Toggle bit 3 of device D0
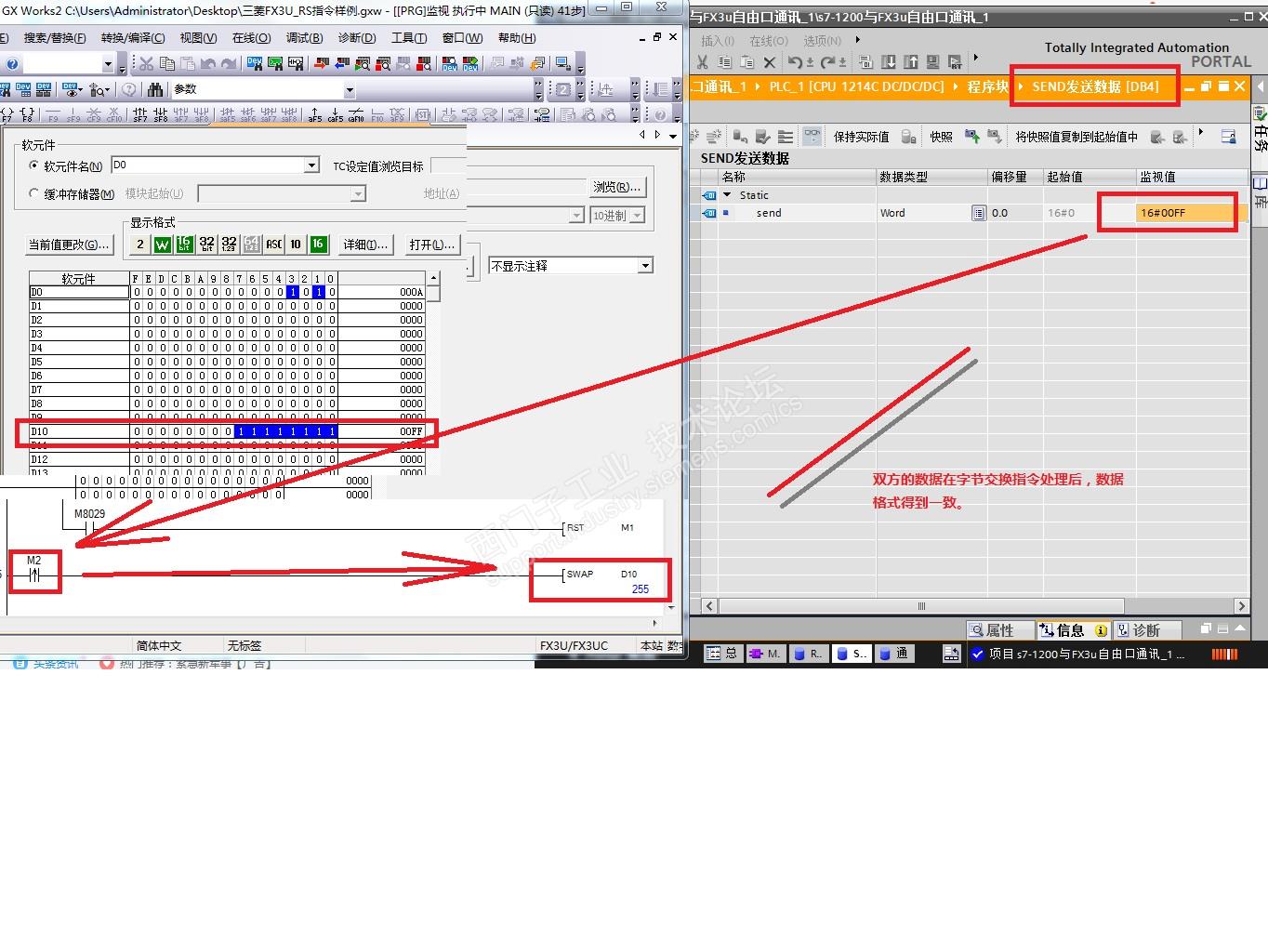 click(x=292, y=292)
